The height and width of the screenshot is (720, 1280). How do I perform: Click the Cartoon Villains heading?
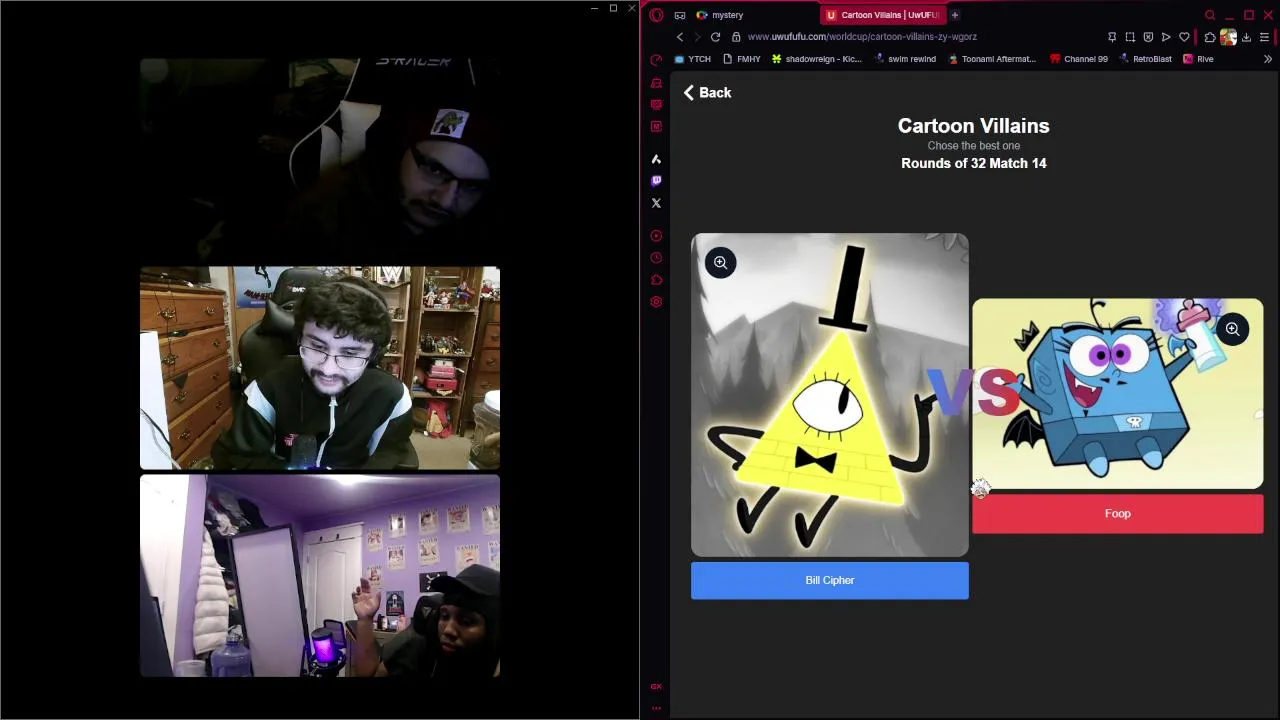click(x=973, y=126)
